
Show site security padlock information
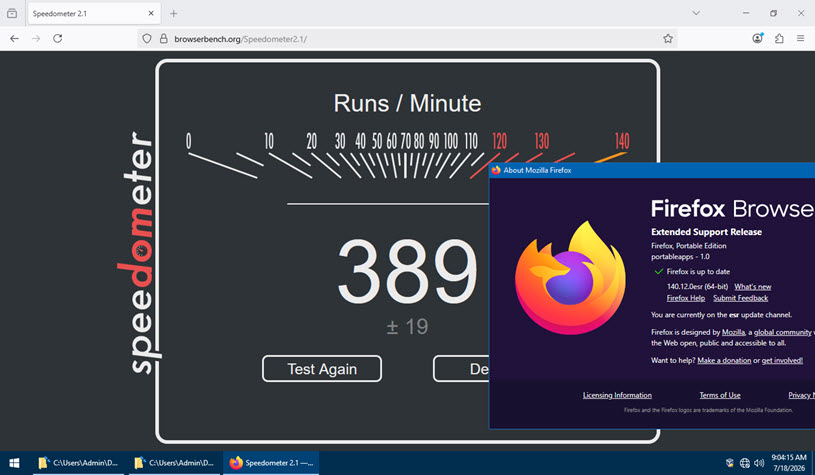164,38
